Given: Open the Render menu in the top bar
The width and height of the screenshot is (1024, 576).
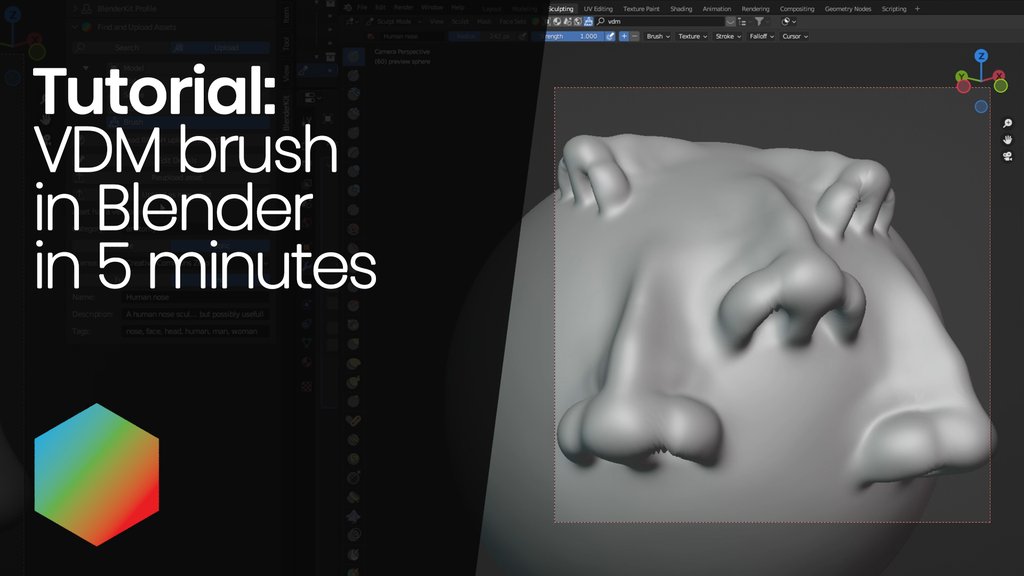Looking at the screenshot, I should pos(403,7).
